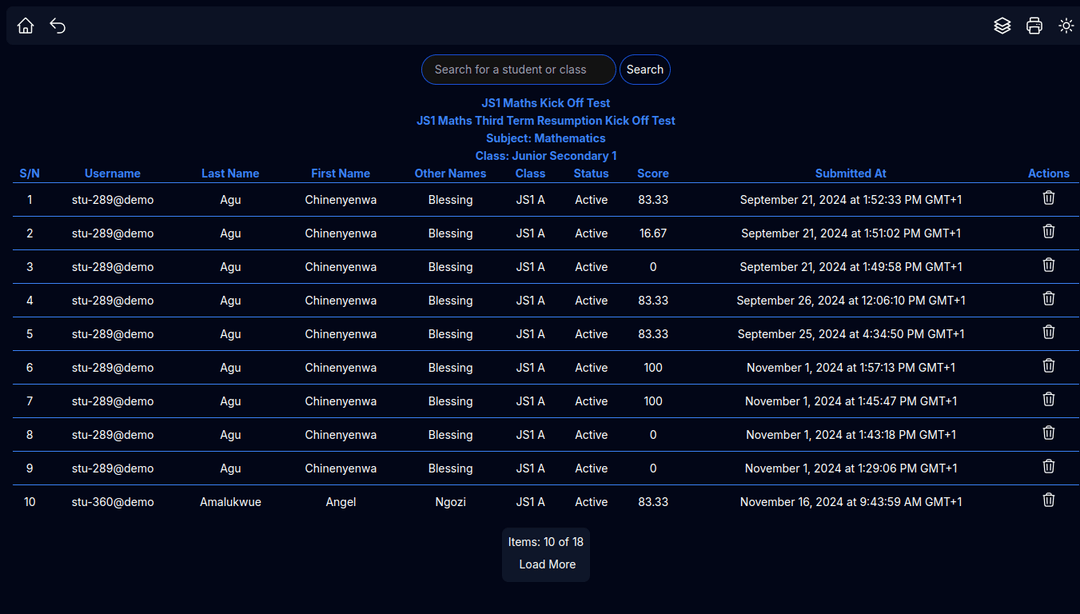Screen dimensions: 1080x614
Task: Focus the student or class search field
Action: pos(518,70)
